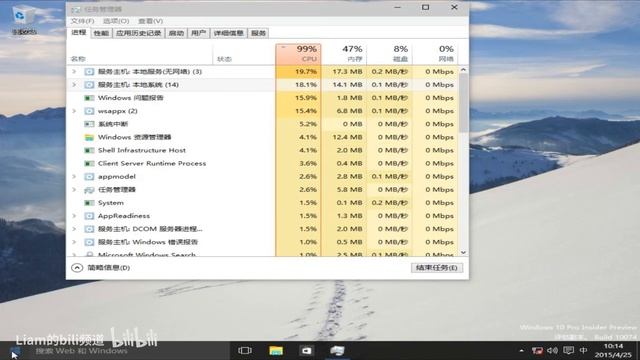This screenshot has width=640, height=360.
Task: Expand 服务主机: Windows 错误报告 row
Action: (74, 242)
